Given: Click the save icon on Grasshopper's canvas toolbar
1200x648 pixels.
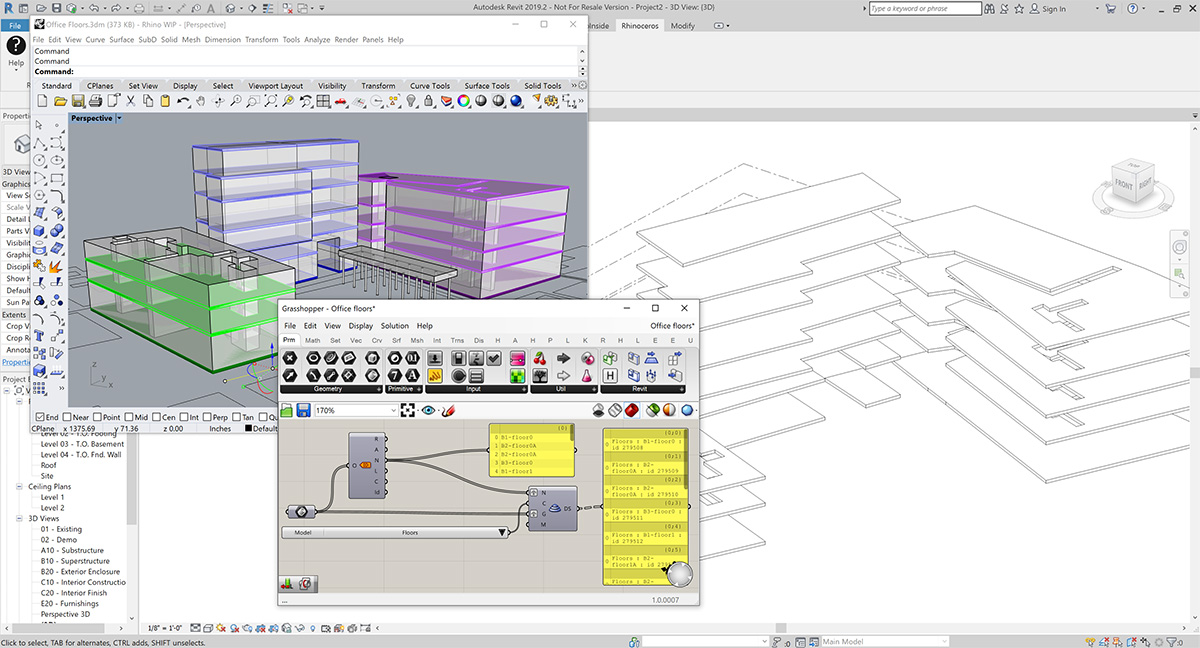Looking at the screenshot, I should click(x=304, y=409).
